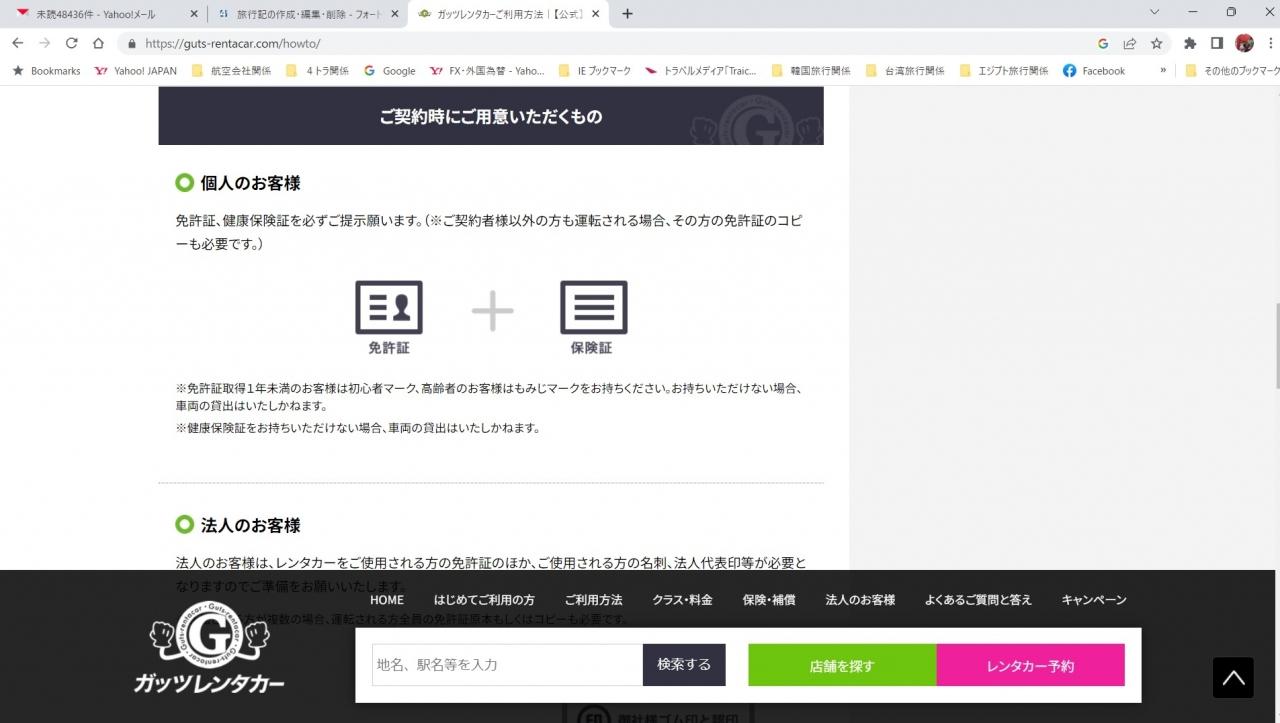Click the green 店舗を探す button
The image size is (1280, 723).
point(842,665)
